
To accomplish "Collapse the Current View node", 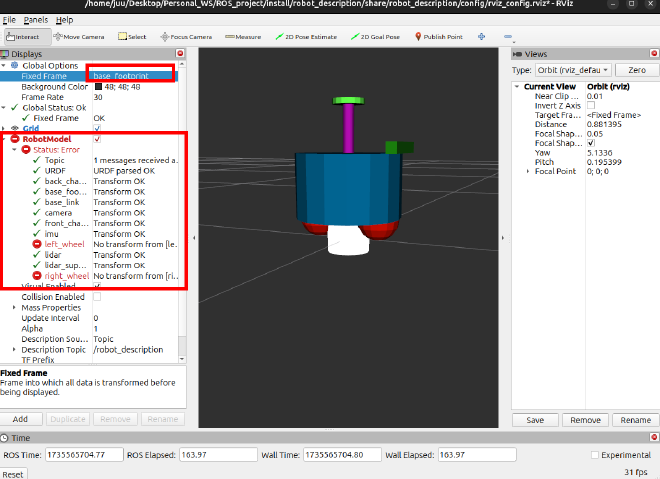I will tap(517, 86).
